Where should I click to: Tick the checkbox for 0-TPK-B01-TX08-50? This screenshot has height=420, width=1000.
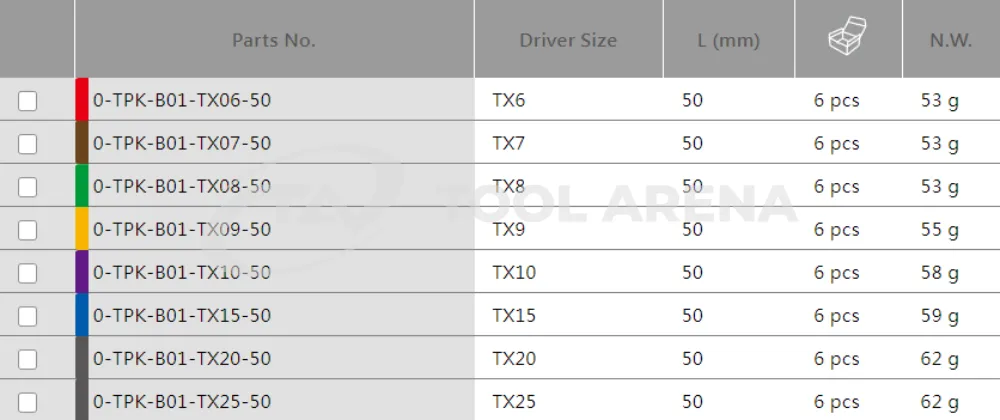click(28, 187)
